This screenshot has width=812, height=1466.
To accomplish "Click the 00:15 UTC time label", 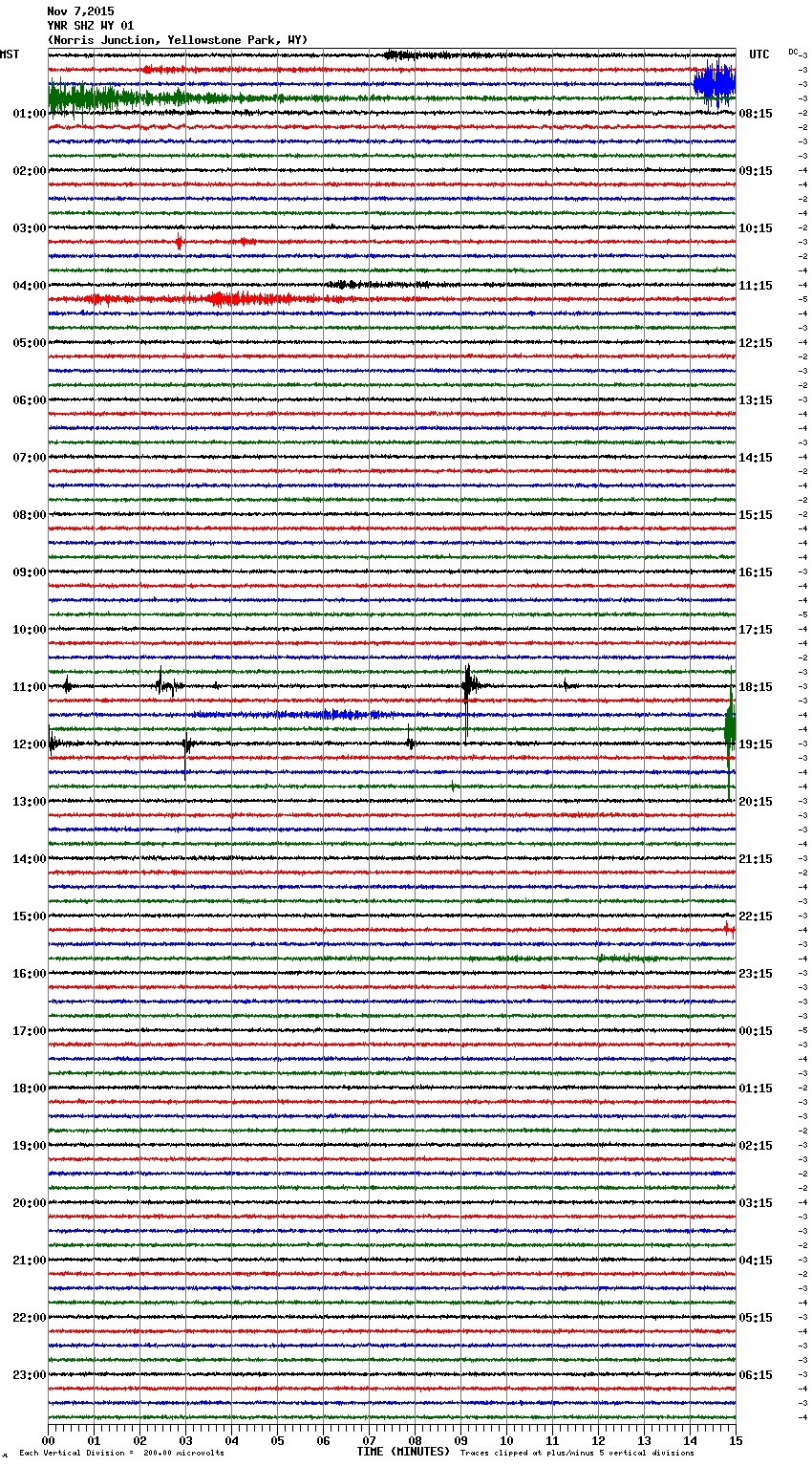I will (756, 1031).
